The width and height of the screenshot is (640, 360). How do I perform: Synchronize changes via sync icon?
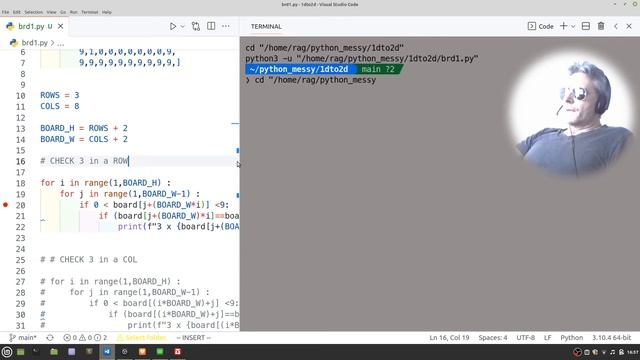[x=50, y=338]
